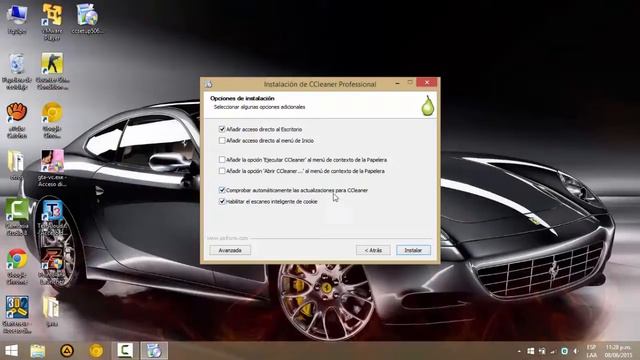Open the yellow Google Chrome Canary shortcut
Screen dimensions: 640x360
click(x=52, y=120)
